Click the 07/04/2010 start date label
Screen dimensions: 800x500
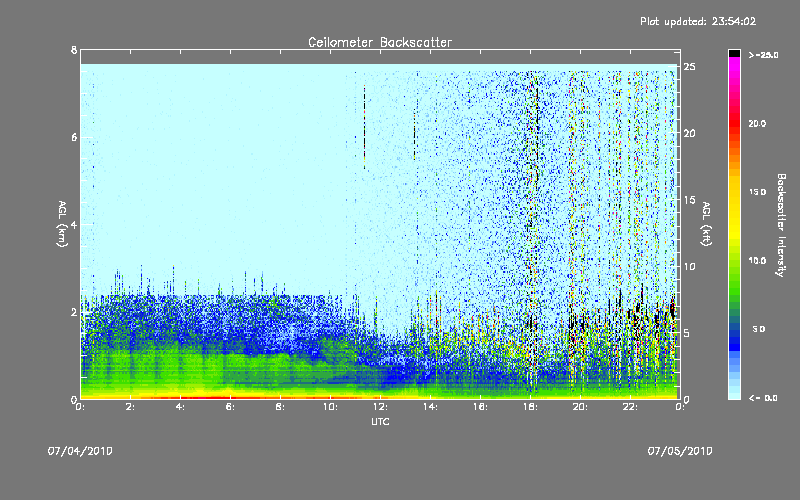pos(80,451)
